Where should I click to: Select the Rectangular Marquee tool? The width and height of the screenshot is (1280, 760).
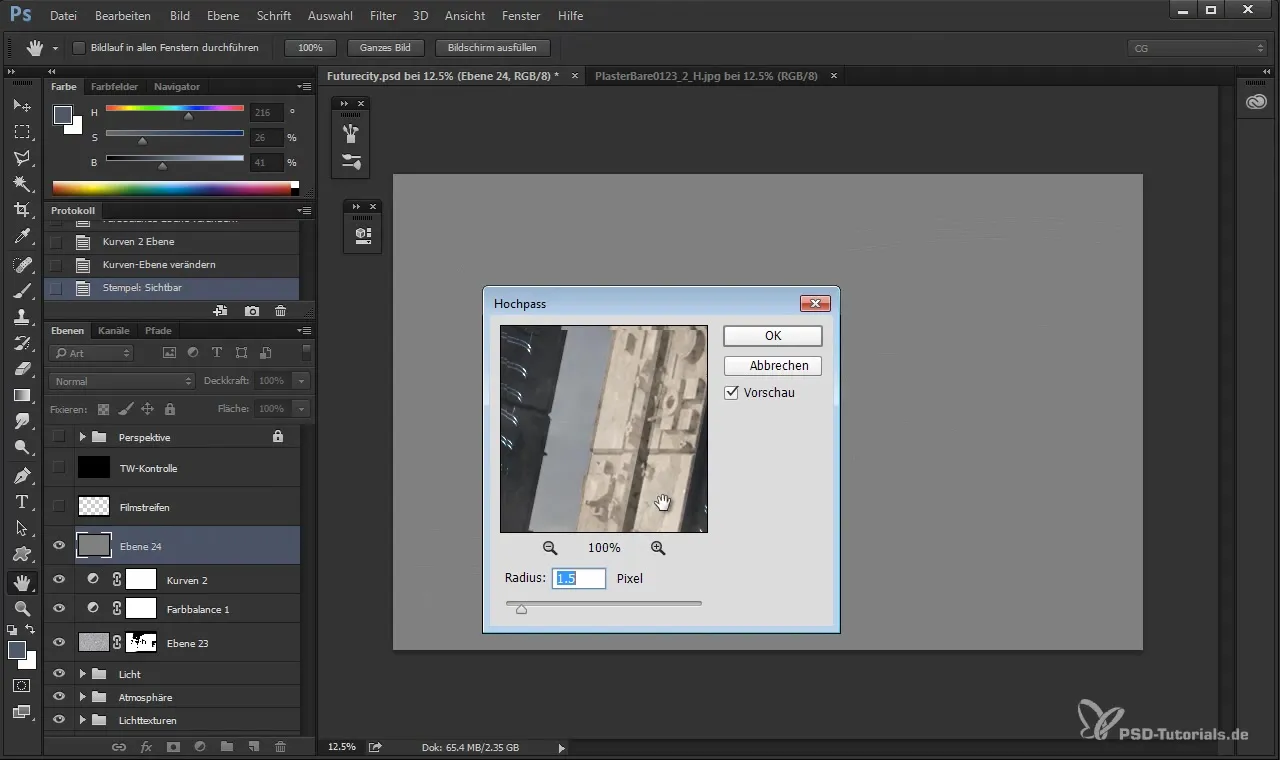(22, 132)
